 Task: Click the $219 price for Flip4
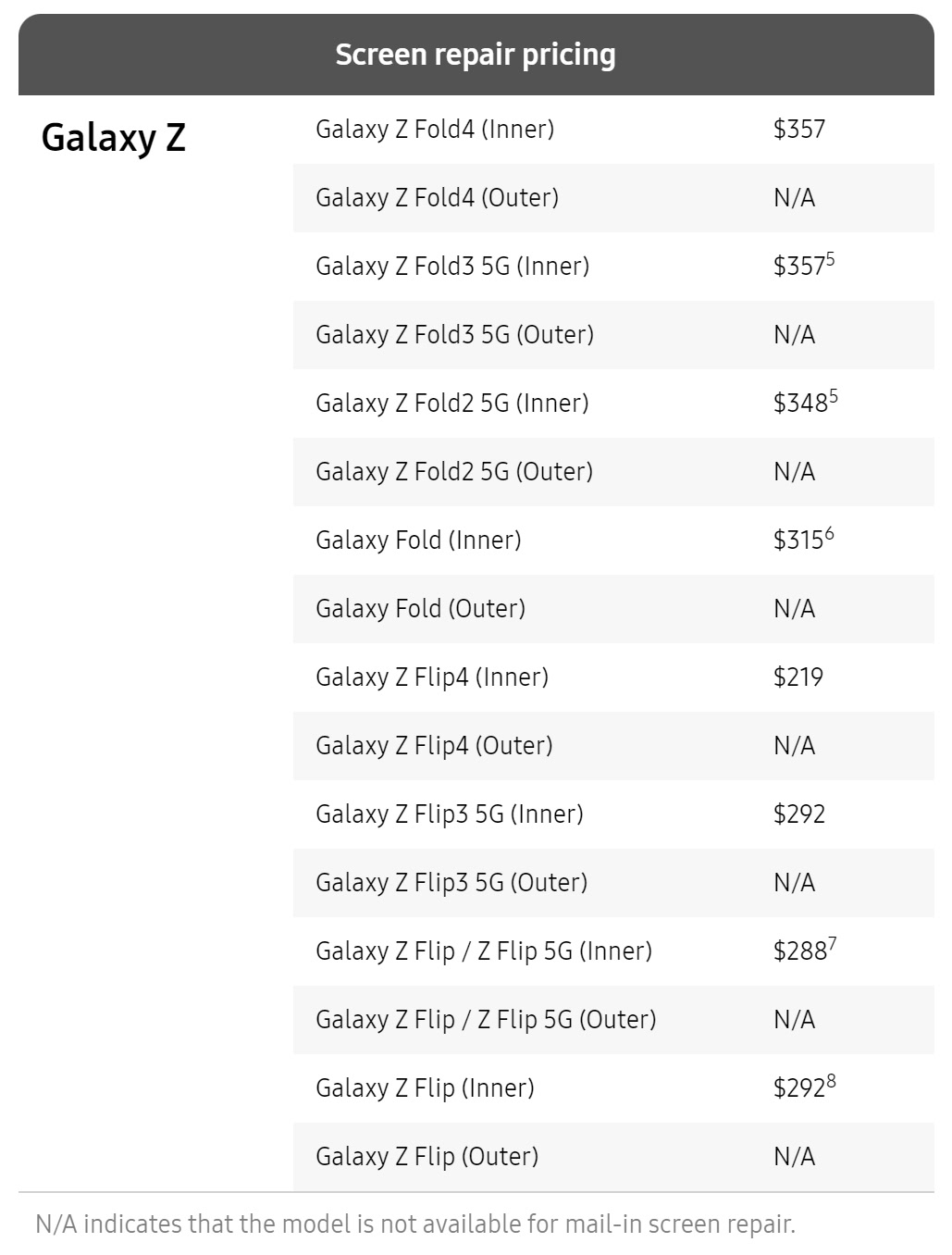pyautogui.click(x=798, y=677)
